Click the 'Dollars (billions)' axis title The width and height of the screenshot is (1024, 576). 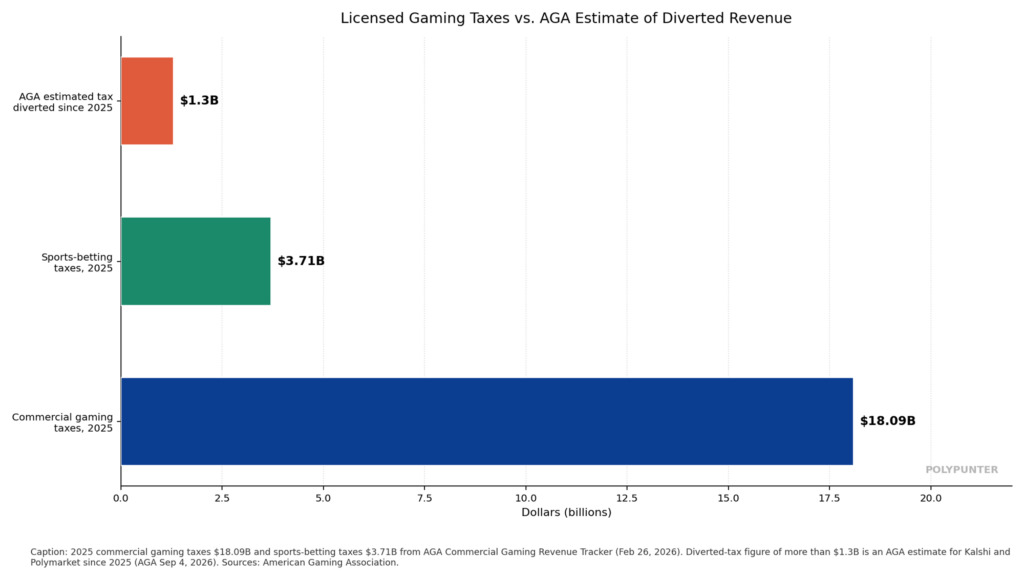coord(566,513)
